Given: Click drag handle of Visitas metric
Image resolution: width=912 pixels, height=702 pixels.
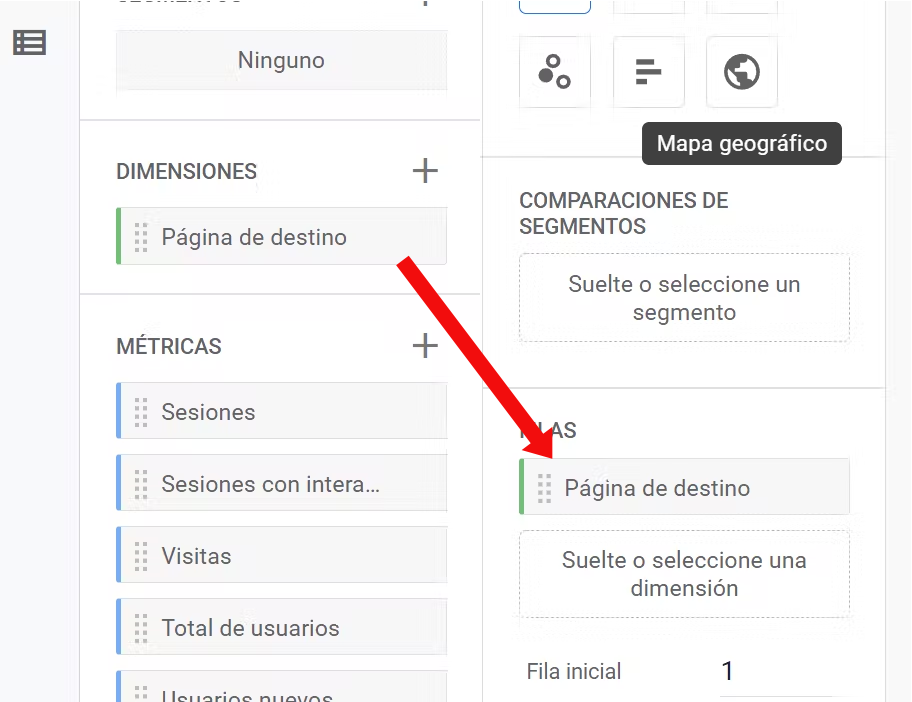Looking at the screenshot, I should click(x=141, y=556).
